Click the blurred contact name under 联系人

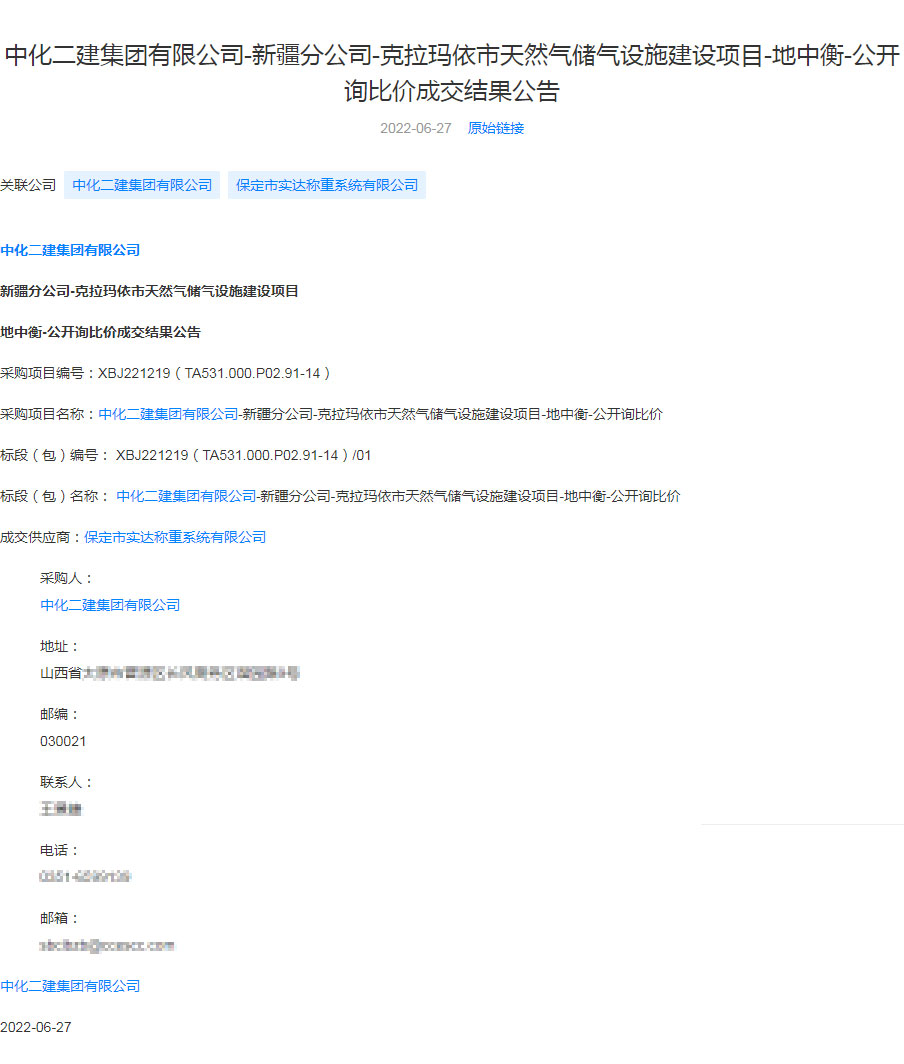[x=61, y=809]
